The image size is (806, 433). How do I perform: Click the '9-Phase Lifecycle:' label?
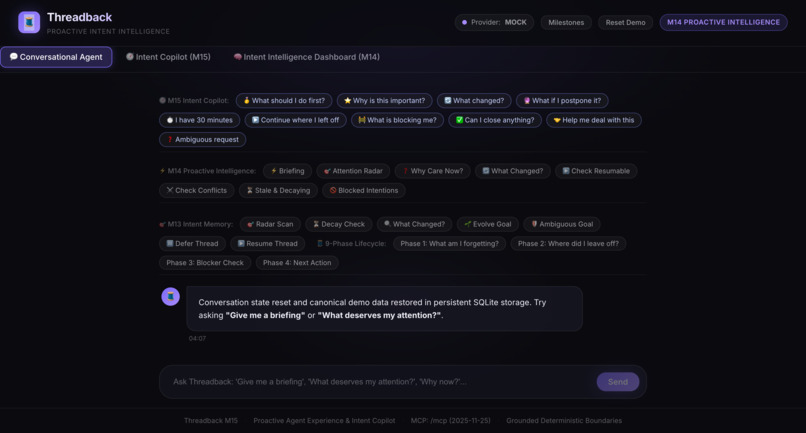pyautogui.click(x=351, y=243)
